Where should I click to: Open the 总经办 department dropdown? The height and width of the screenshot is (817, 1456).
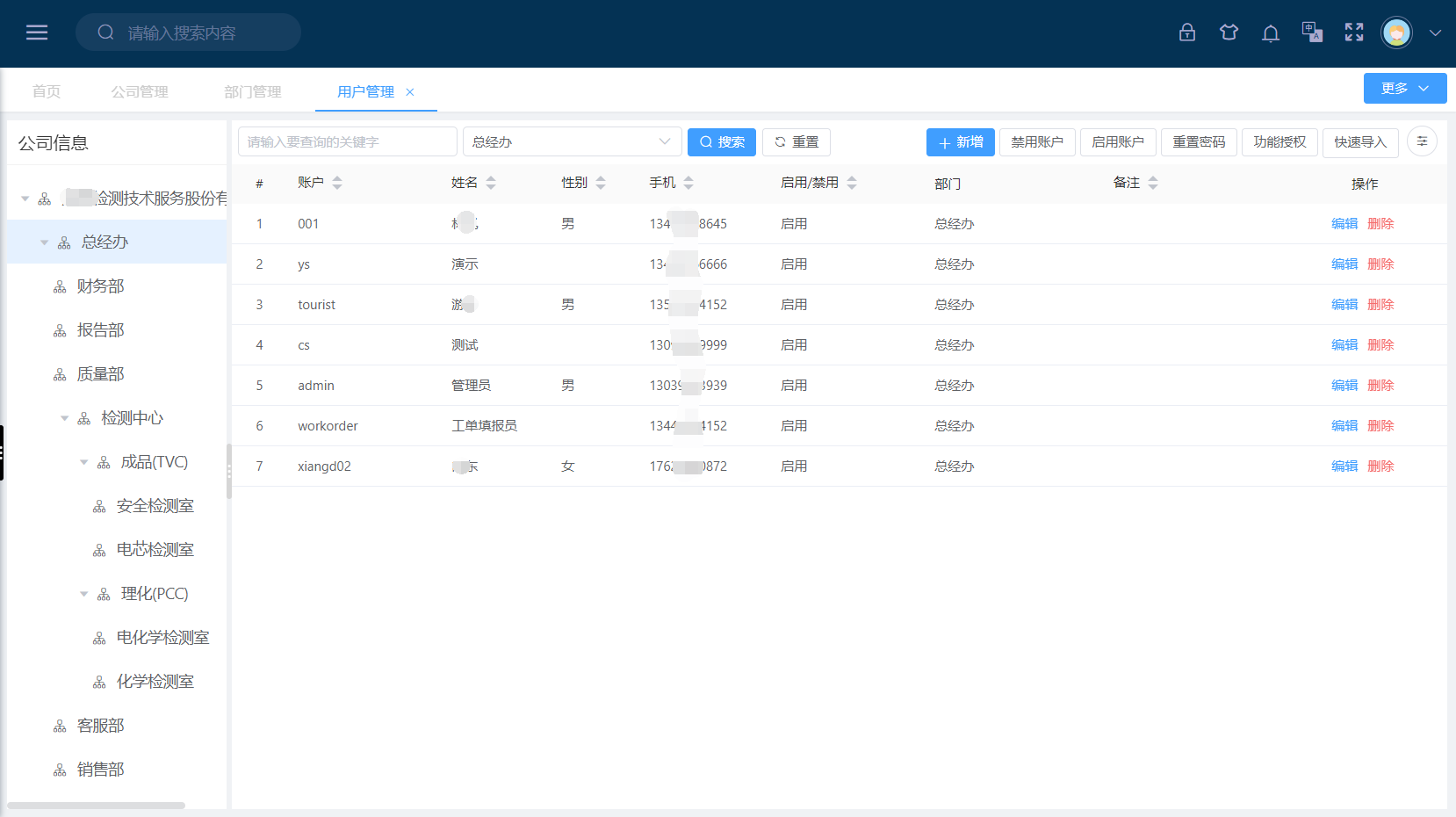[572, 141]
